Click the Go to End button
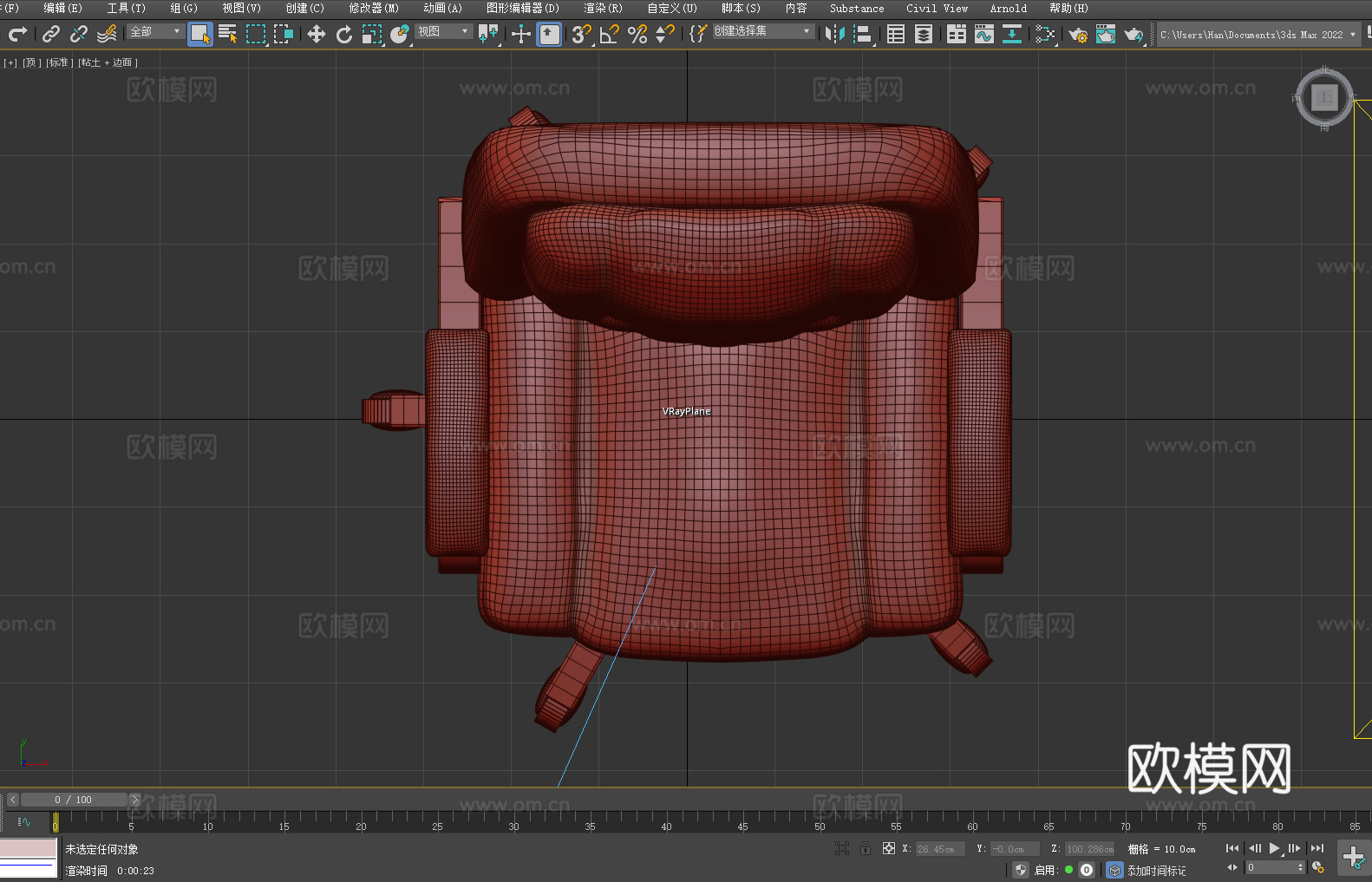This screenshot has height=882, width=1372. (x=1317, y=848)
